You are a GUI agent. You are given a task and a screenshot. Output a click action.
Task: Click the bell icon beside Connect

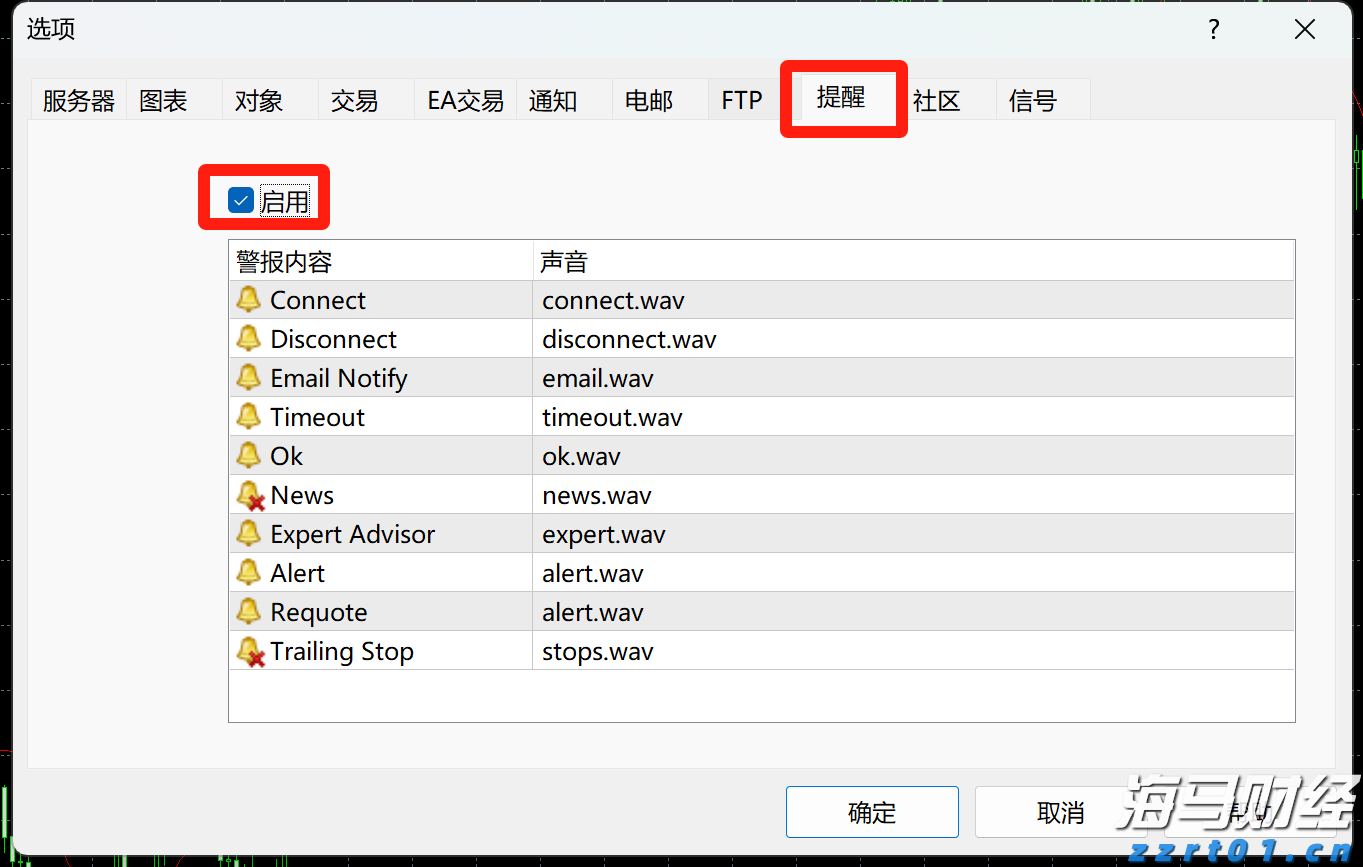point(248,299)
